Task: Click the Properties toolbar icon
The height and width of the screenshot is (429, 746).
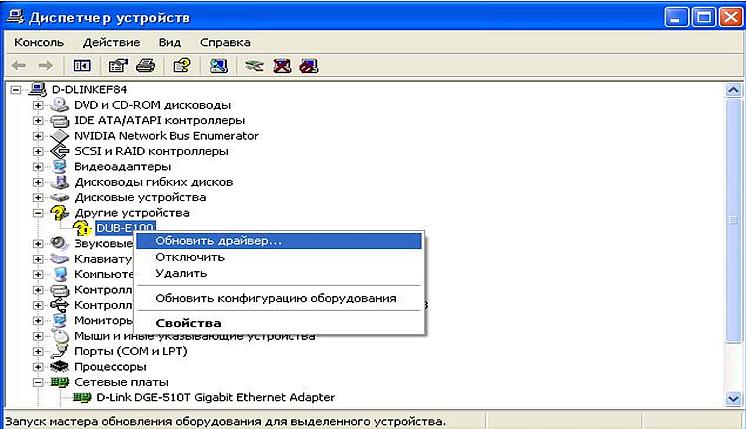Action: point(118,66)
